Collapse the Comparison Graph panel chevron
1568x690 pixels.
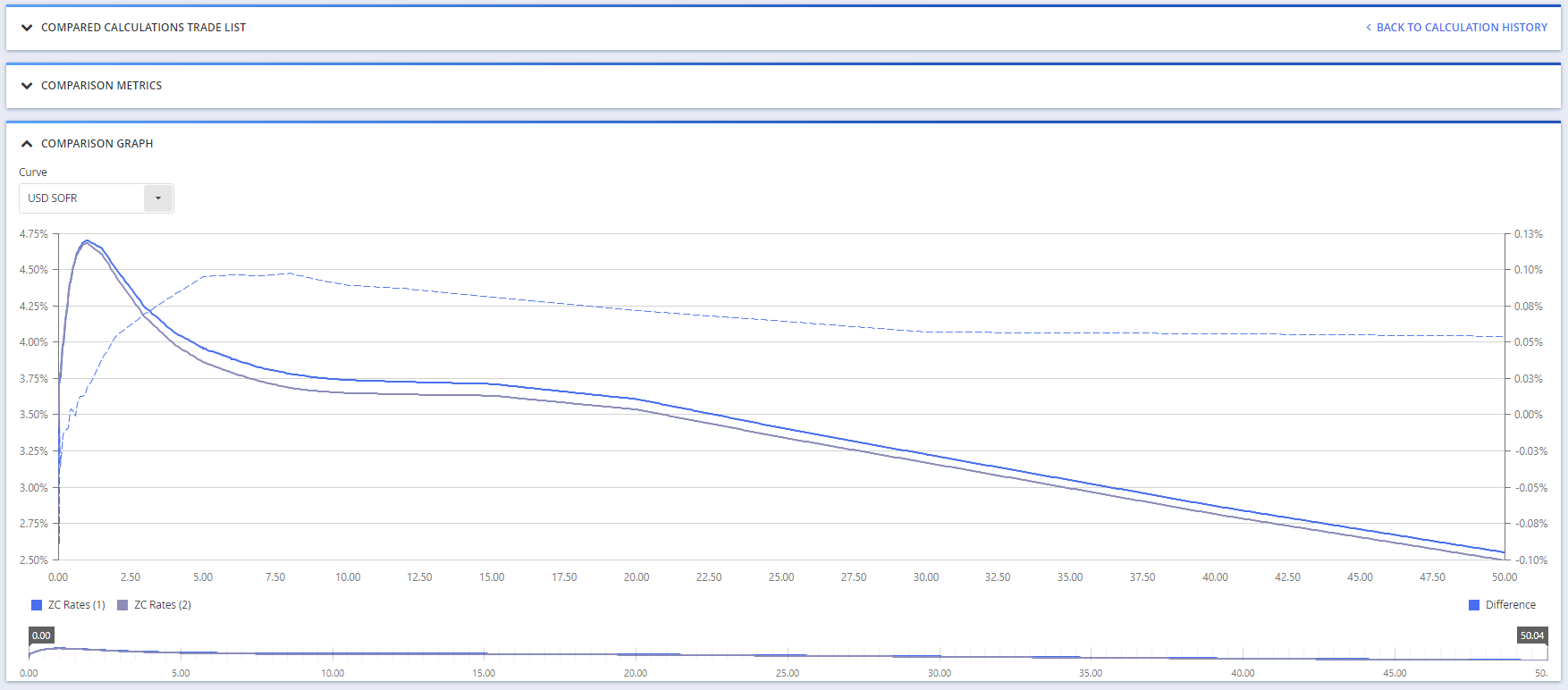(x=27, y=144)
